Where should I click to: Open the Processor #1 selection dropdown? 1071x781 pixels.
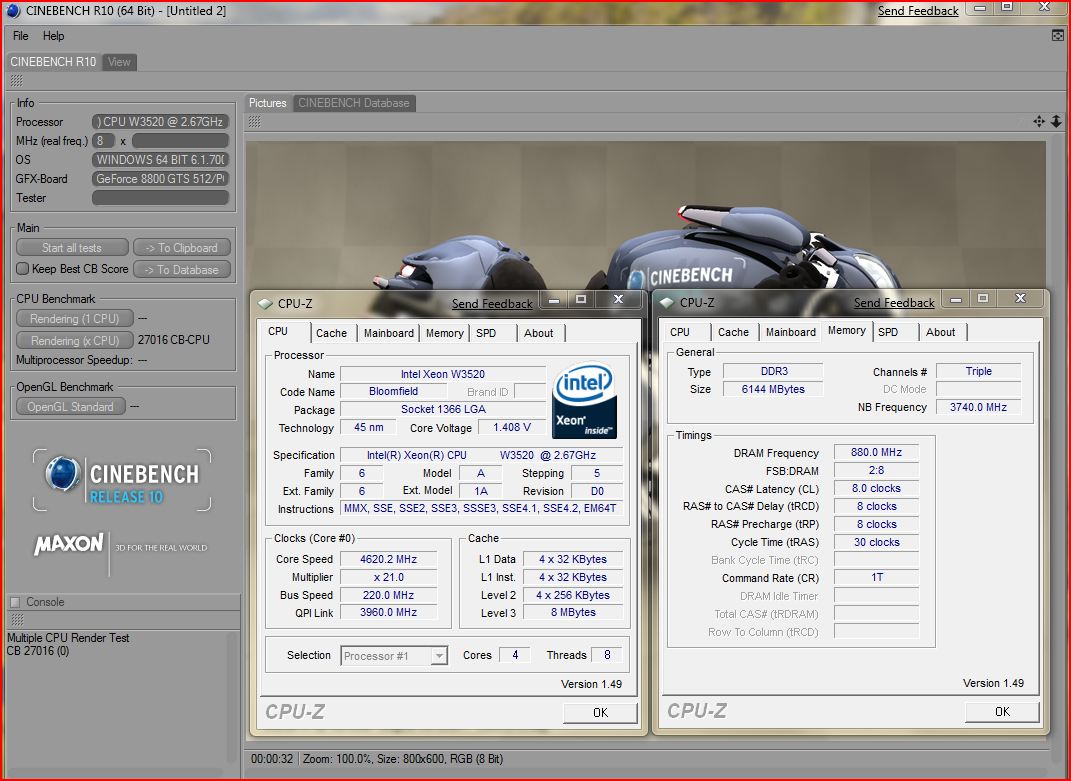click(394, 656)
